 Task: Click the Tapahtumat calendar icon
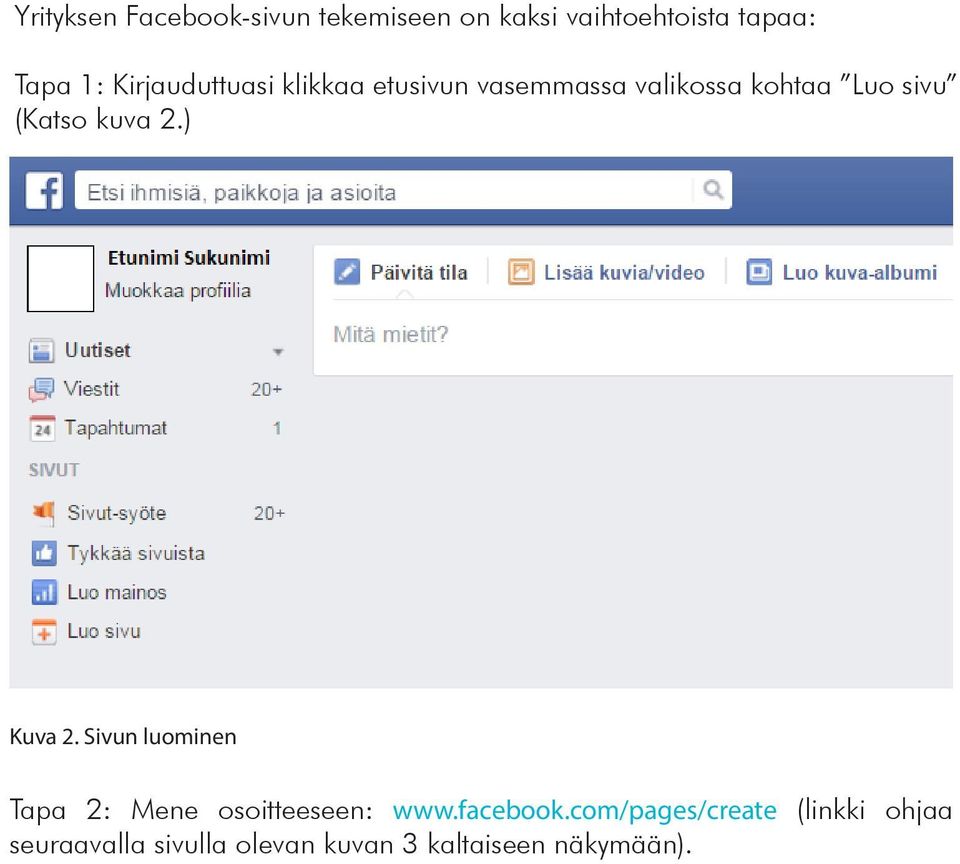click(42, 429)
